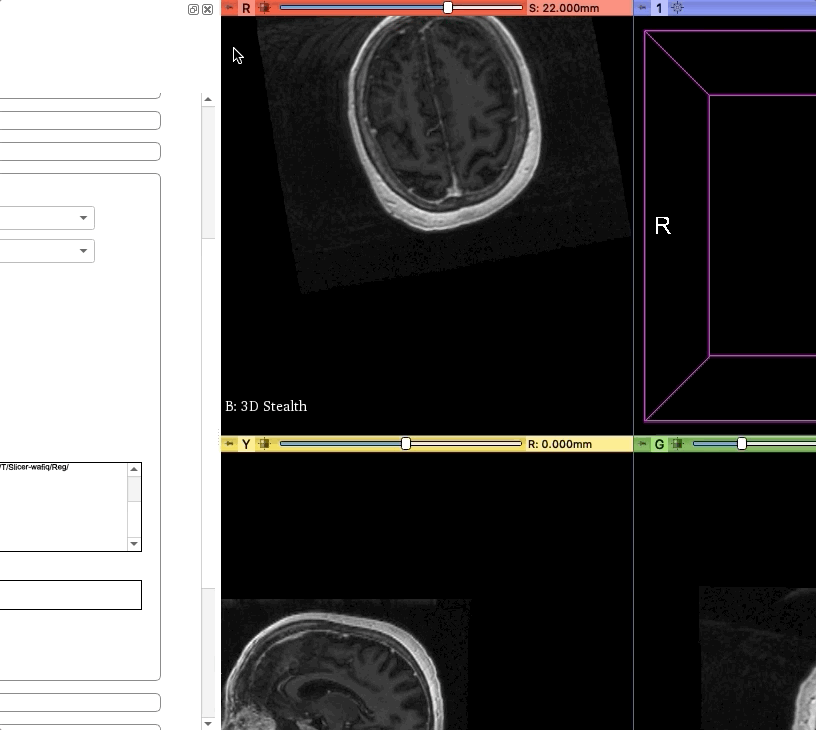Screen dimensions: 816x730
Task: Click the empty input field below path box
Action: [x=71, y=595]
